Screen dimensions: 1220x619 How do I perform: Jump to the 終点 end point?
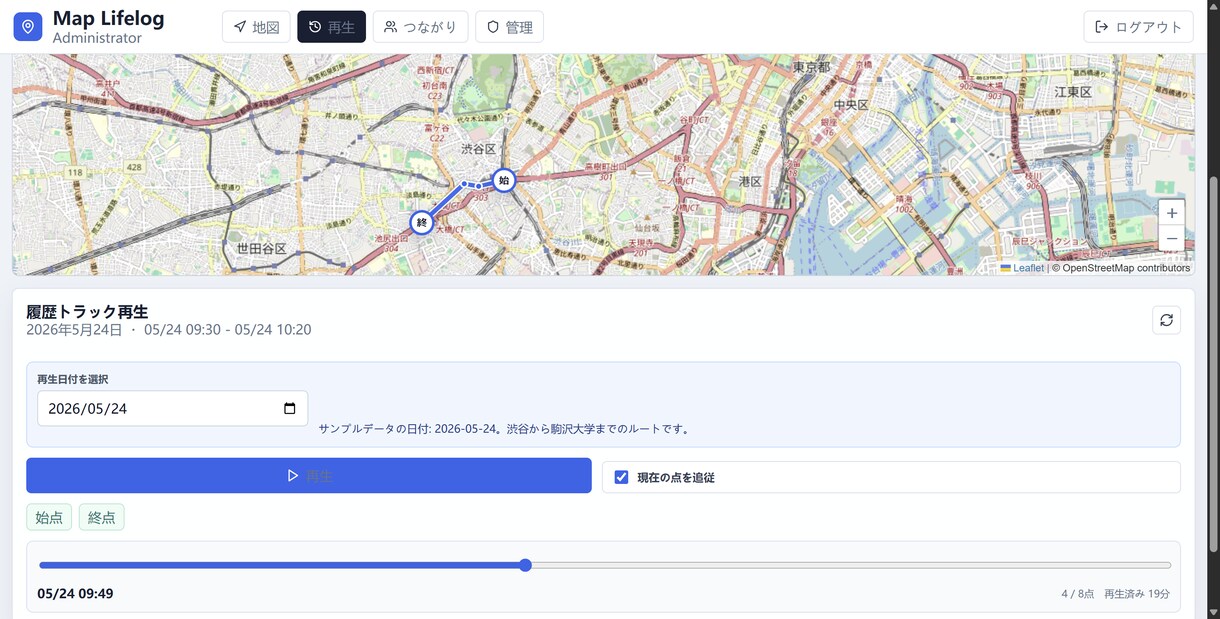pyautogui.click(x=102, y=517)
